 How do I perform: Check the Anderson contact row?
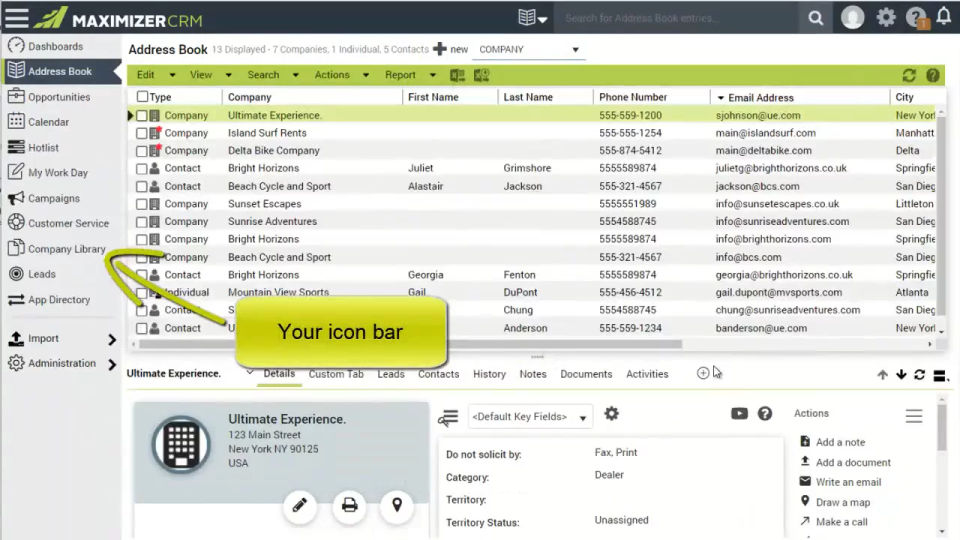point(141,328)
